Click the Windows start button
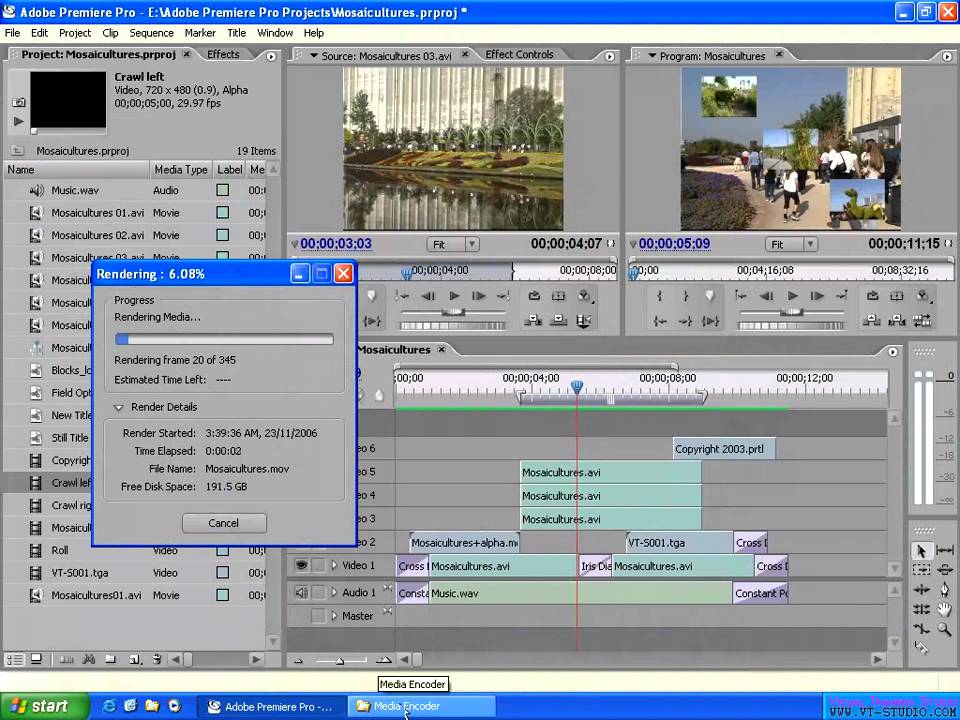The height and width of the screenshot is (720, 960). (44, 706)
